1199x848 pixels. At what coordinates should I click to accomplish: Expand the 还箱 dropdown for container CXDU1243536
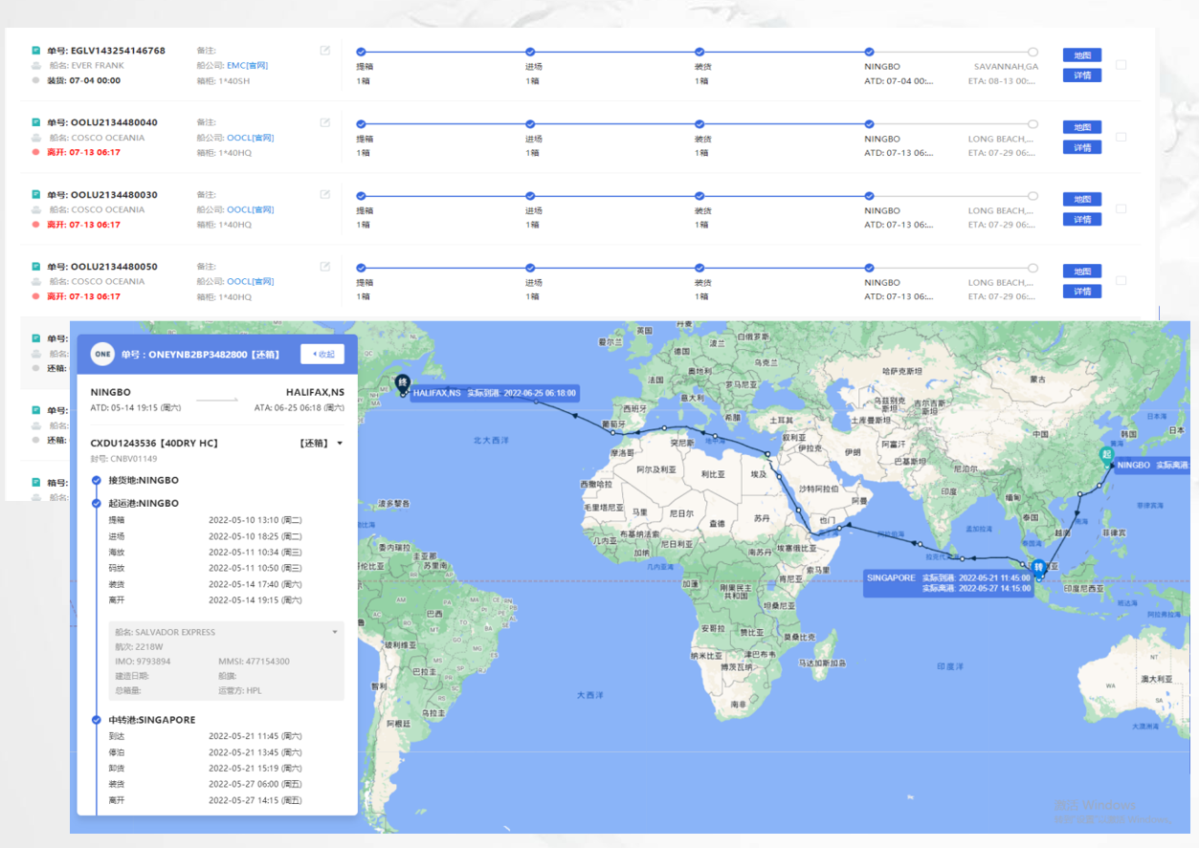point(340,443)
